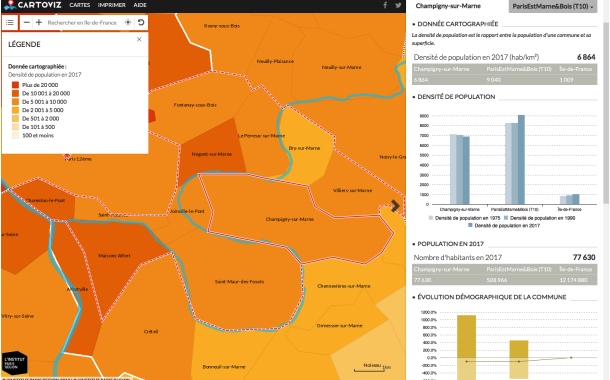Reset the map view icon
The width and height of the screenshot is (610, 380).
141,23
